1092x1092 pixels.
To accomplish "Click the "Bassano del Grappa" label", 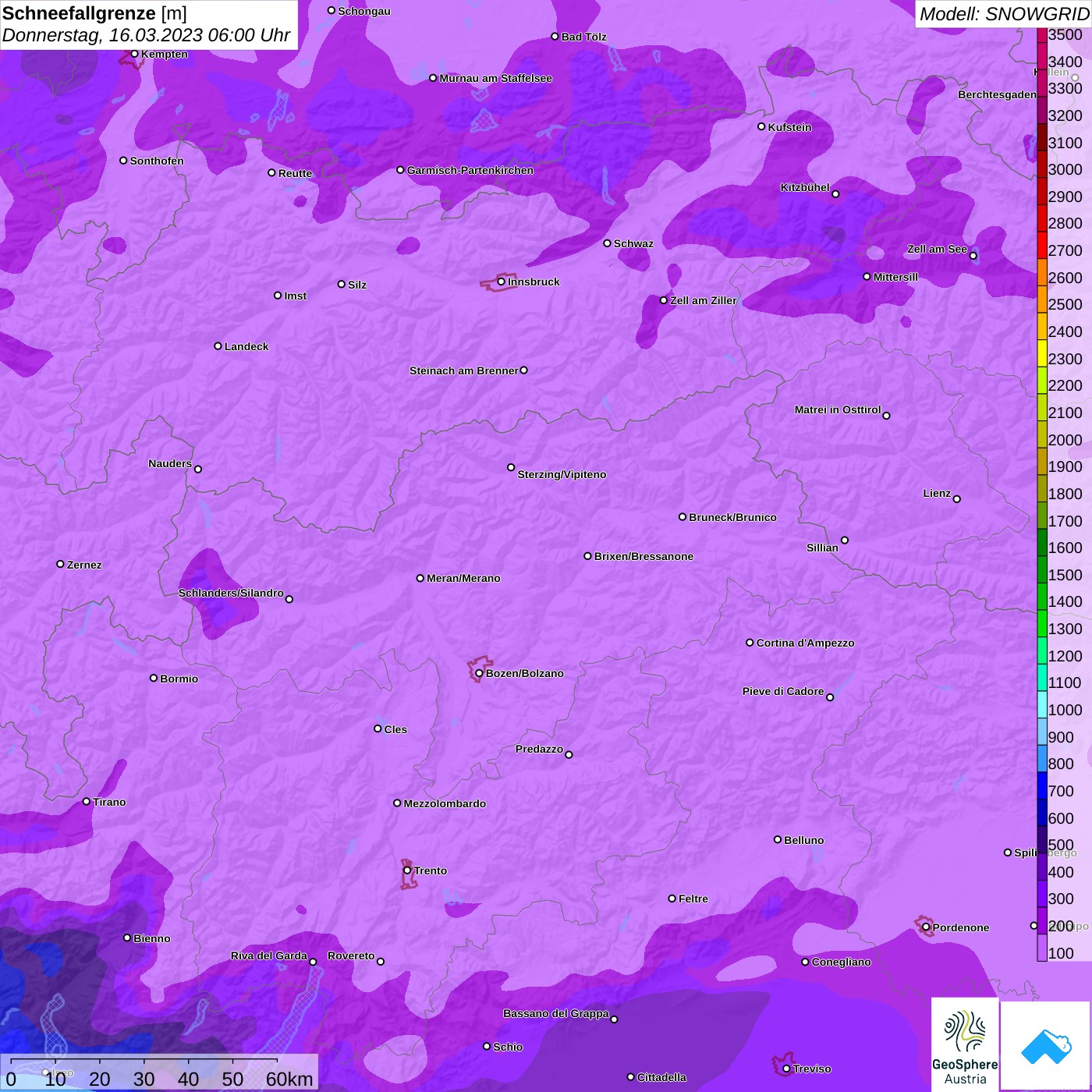I will pyautogui.click(x=556, y=1013).
